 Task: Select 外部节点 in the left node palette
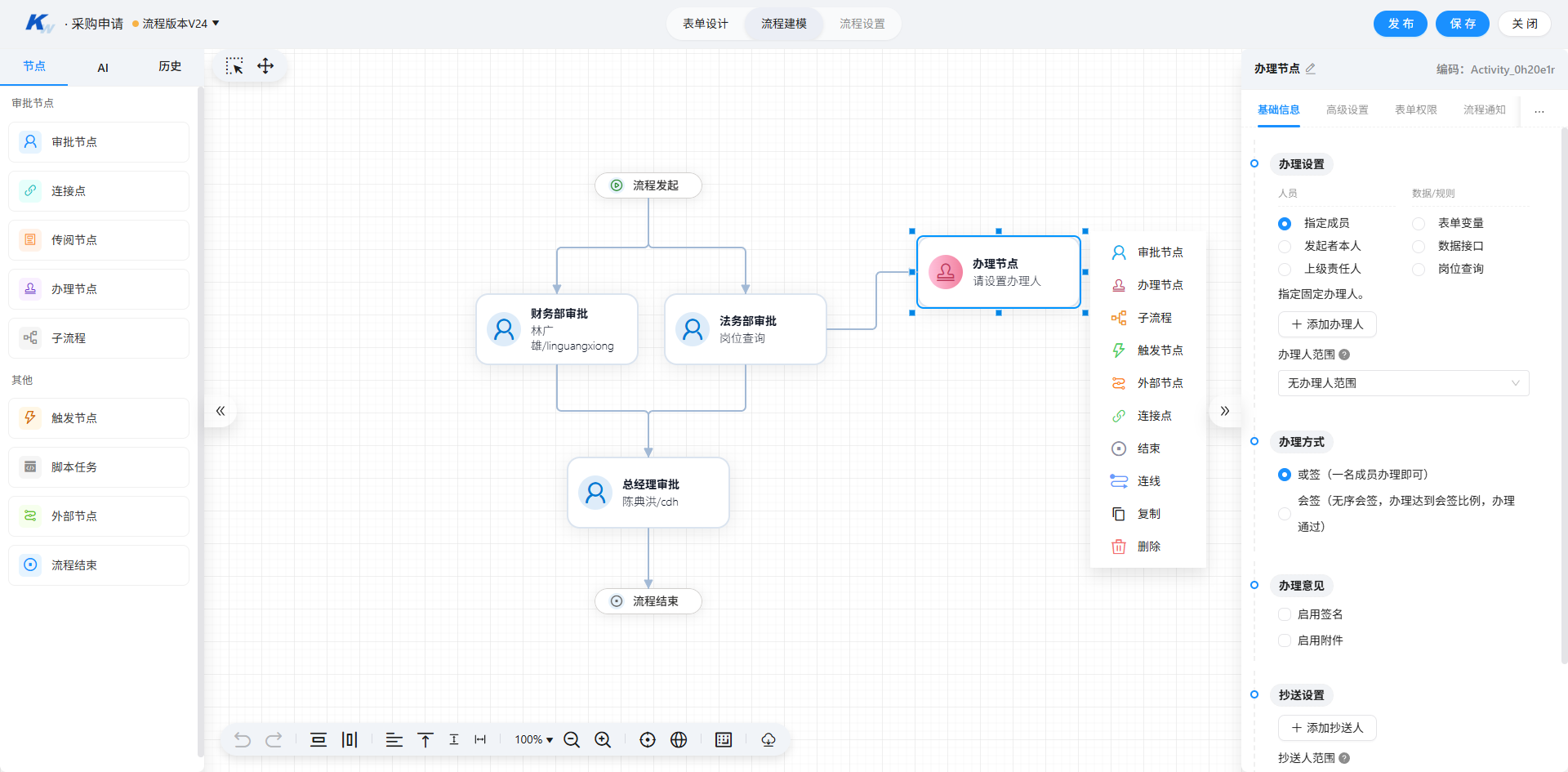click(x=99, y=516)
